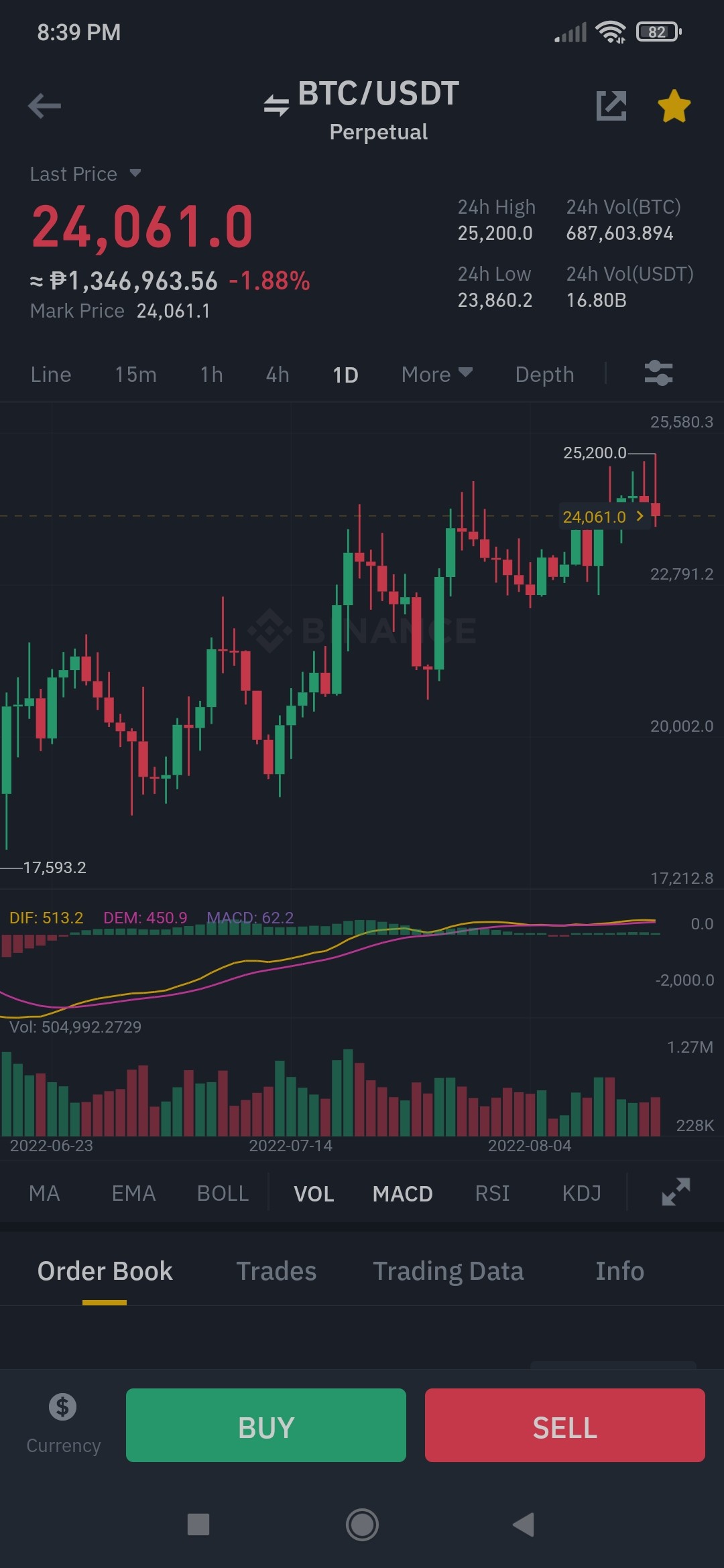Viewport: 724px width, 1568px height.
Task: Select the 4h timeframe
Action: click(278, 375)
